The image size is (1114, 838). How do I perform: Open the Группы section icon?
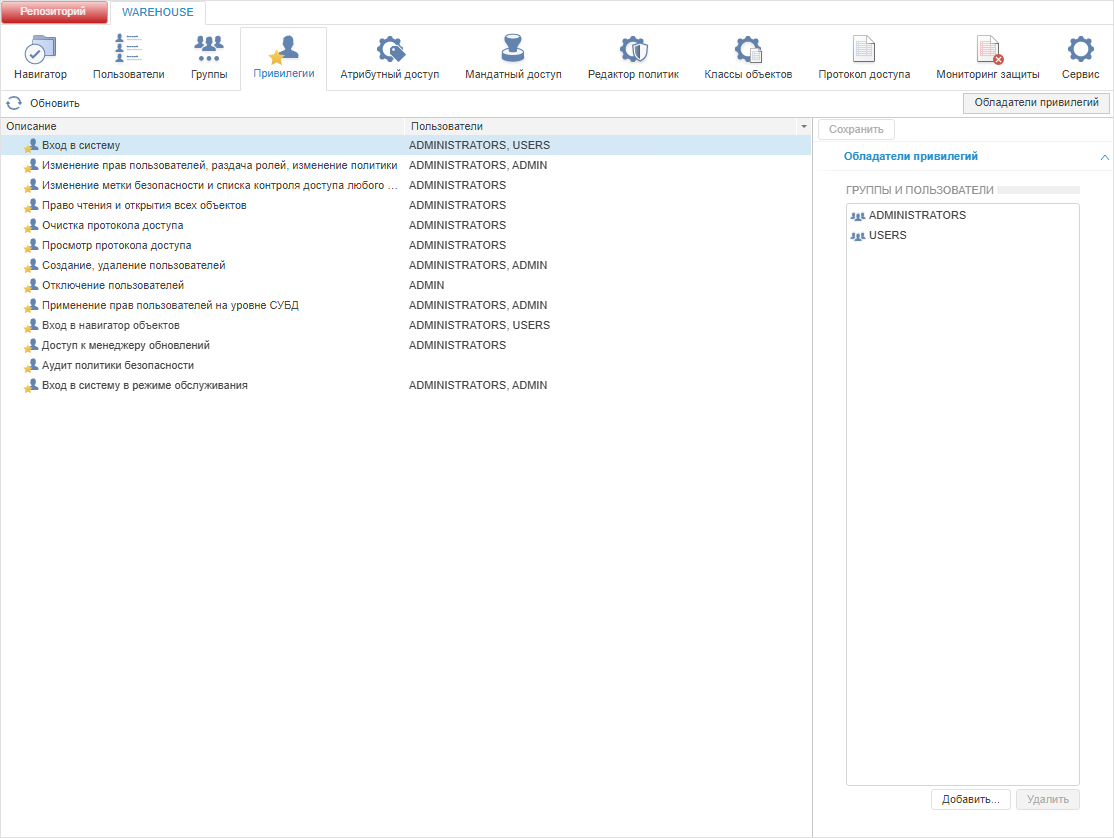click(x=209, y=58)
